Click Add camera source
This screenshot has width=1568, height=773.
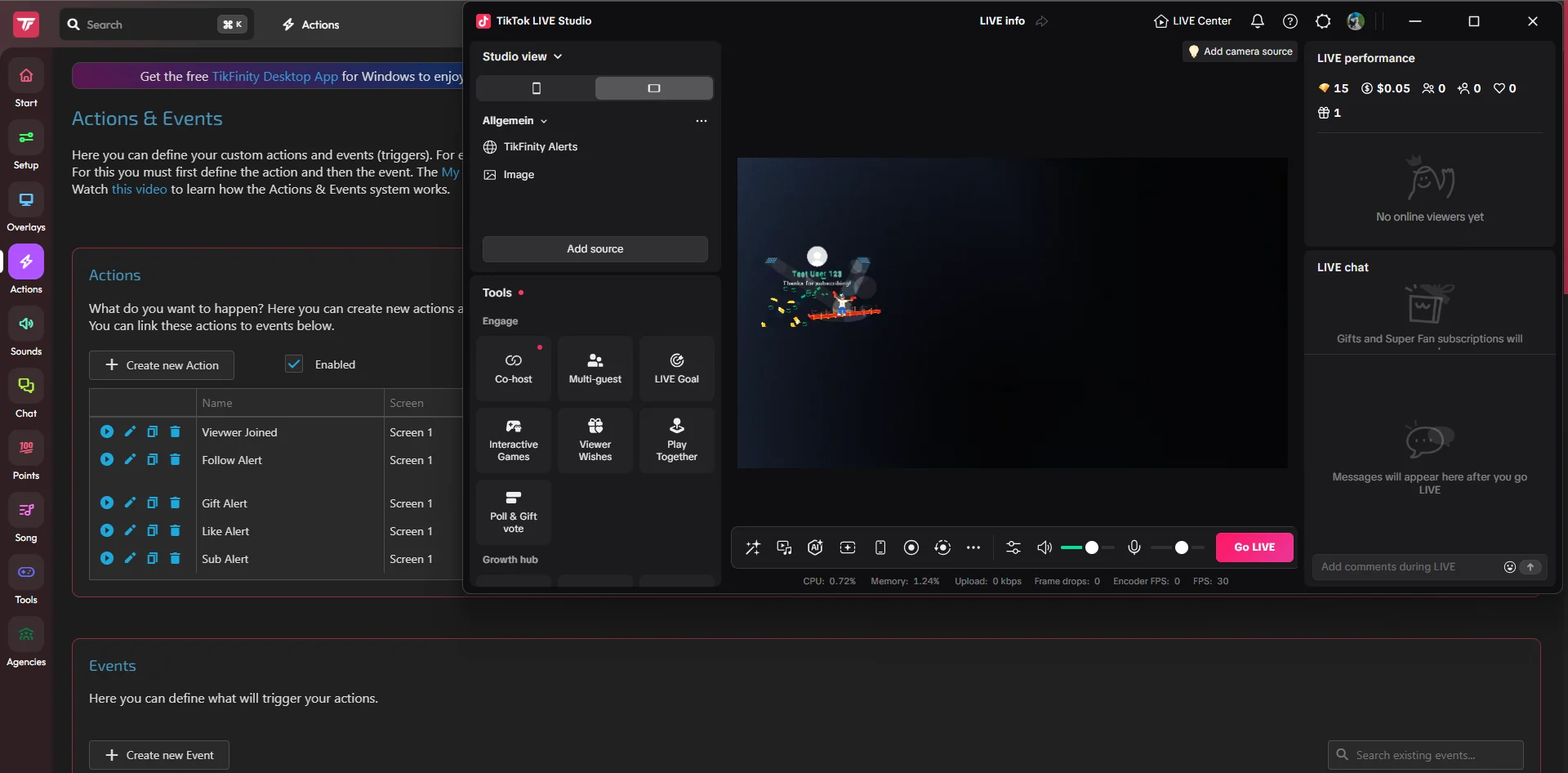[1240, 51]
